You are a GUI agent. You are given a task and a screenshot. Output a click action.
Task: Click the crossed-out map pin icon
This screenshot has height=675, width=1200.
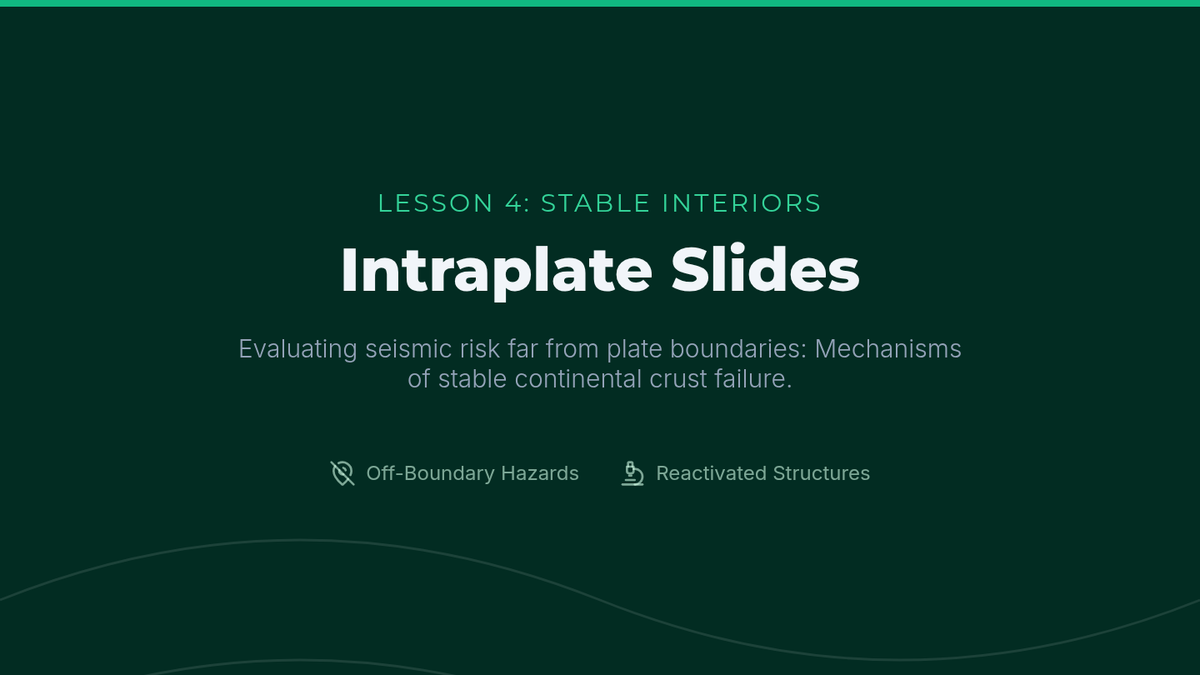pos(343,473)
